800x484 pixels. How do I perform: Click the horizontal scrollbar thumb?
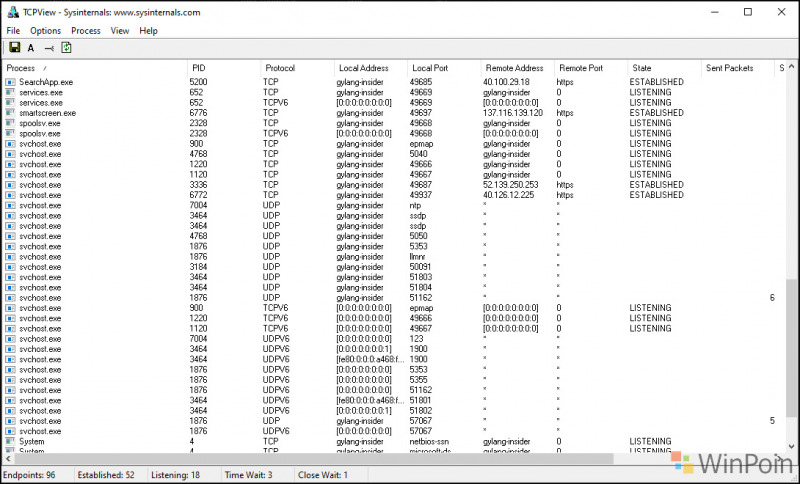click(313, 458)
